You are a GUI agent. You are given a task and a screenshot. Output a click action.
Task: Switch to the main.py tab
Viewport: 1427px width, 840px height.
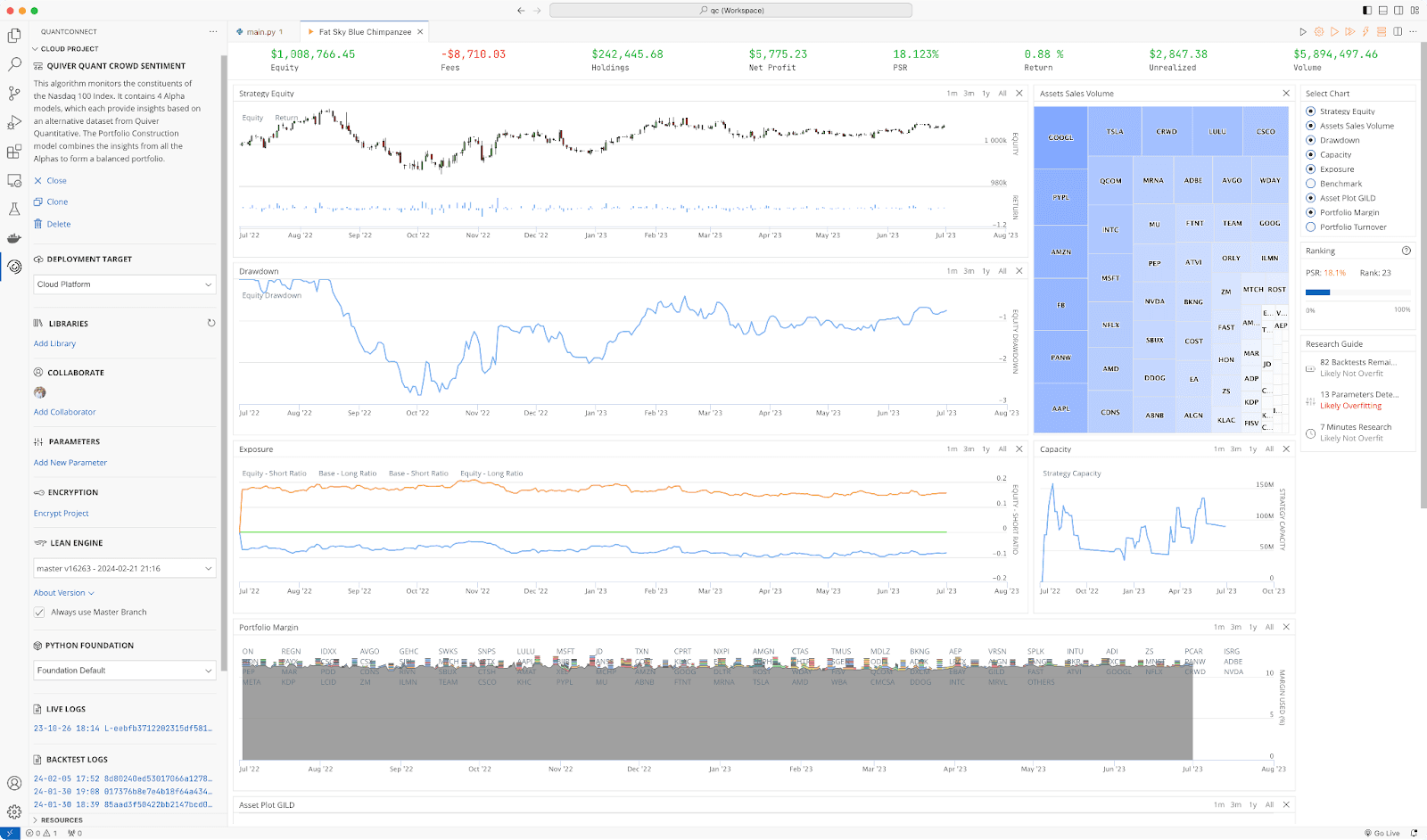pos(260,32)
